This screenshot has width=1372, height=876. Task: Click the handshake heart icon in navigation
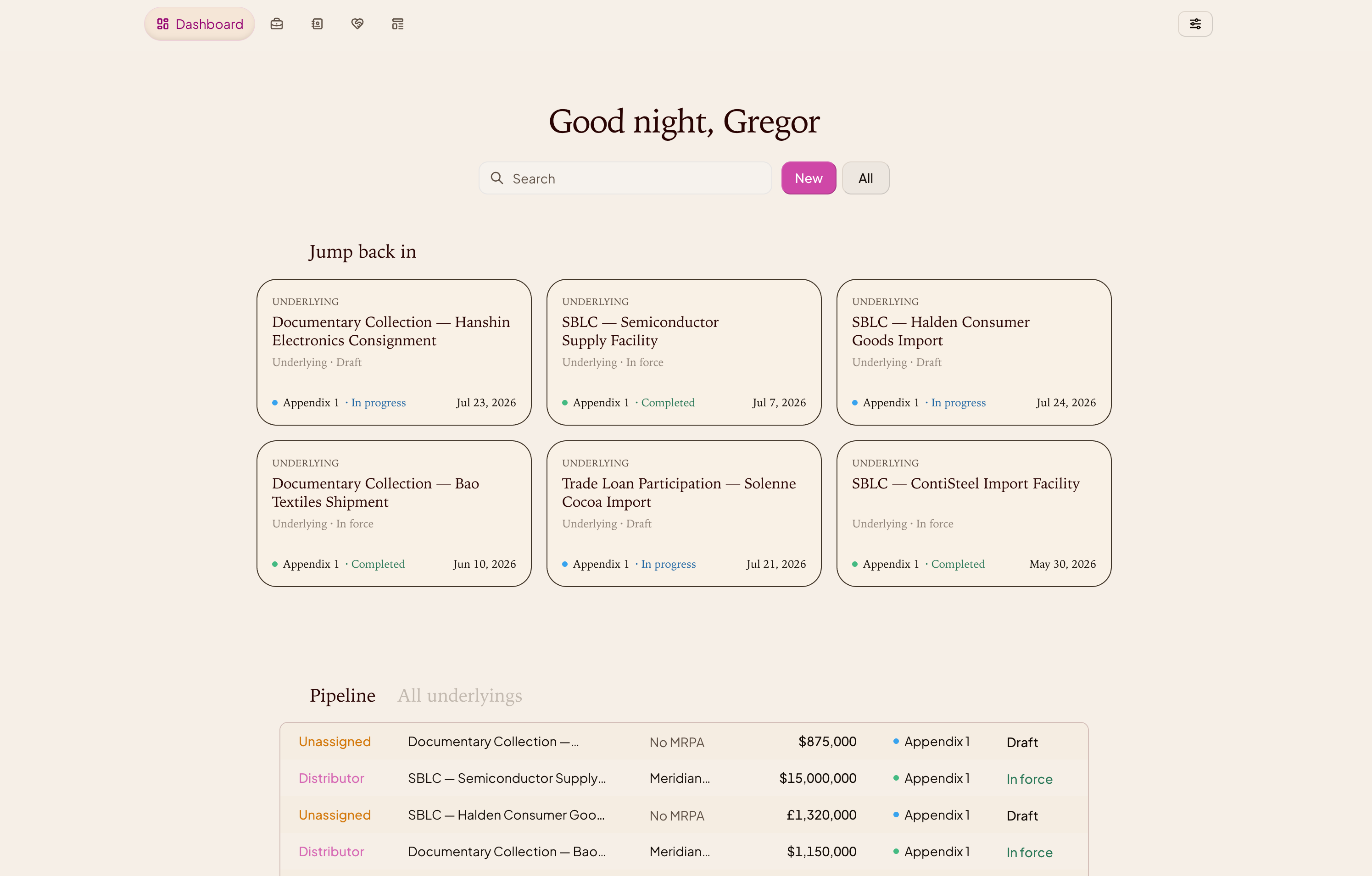357,24
